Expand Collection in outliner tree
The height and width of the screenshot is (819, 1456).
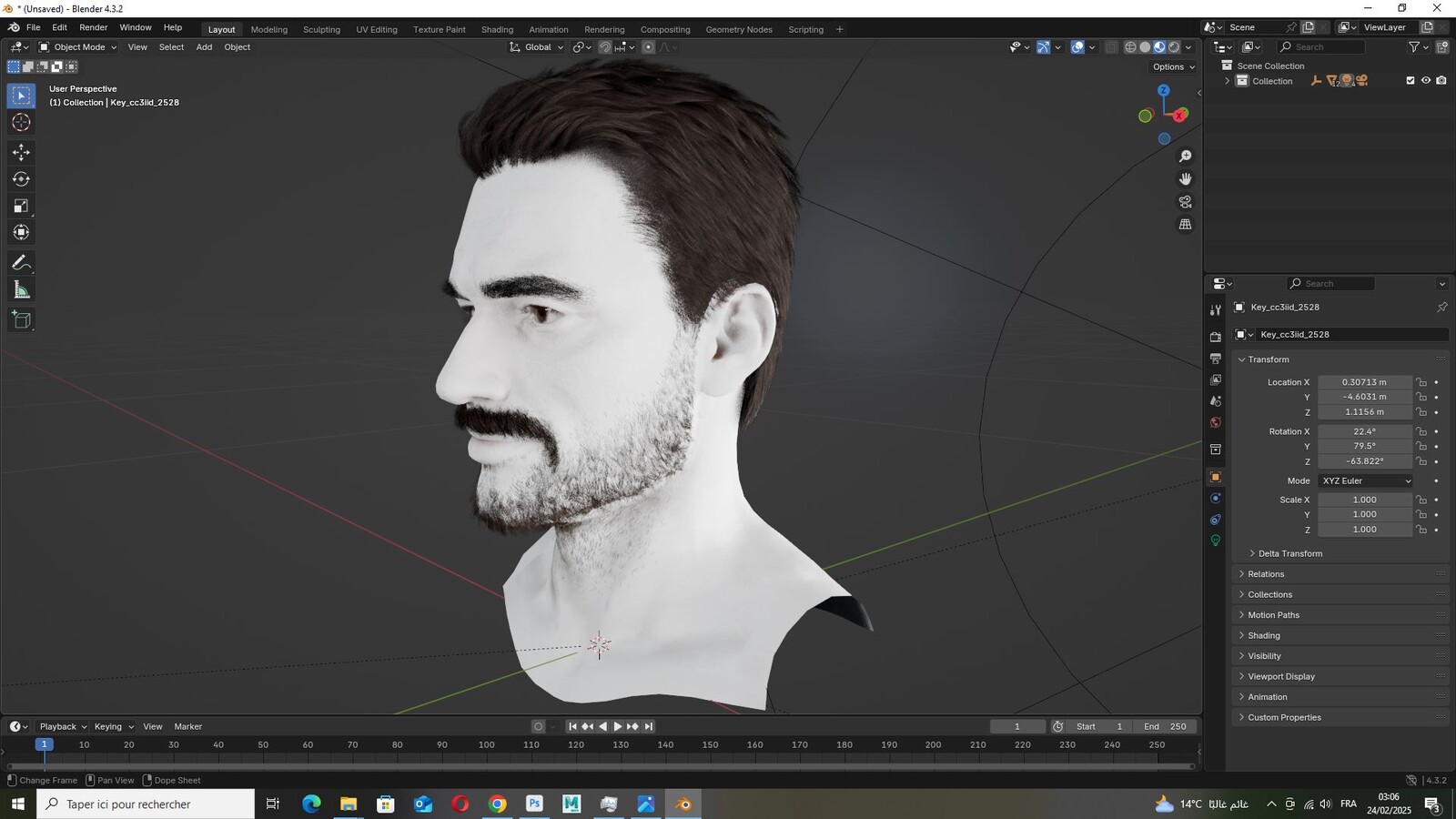[x=1227, y=81]
